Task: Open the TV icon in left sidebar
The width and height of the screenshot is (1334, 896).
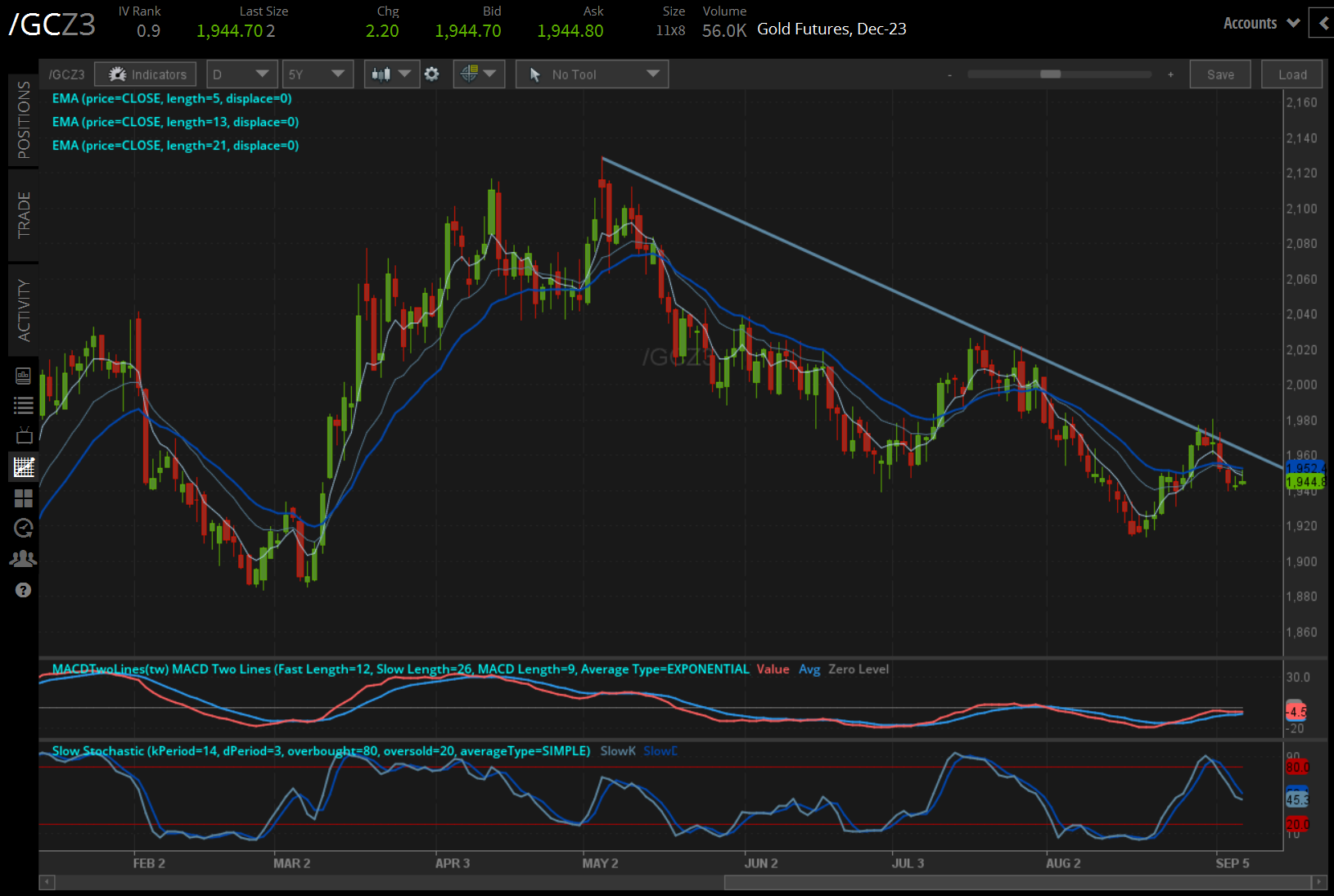Action: pyautogui.click(x=23, y=435)
